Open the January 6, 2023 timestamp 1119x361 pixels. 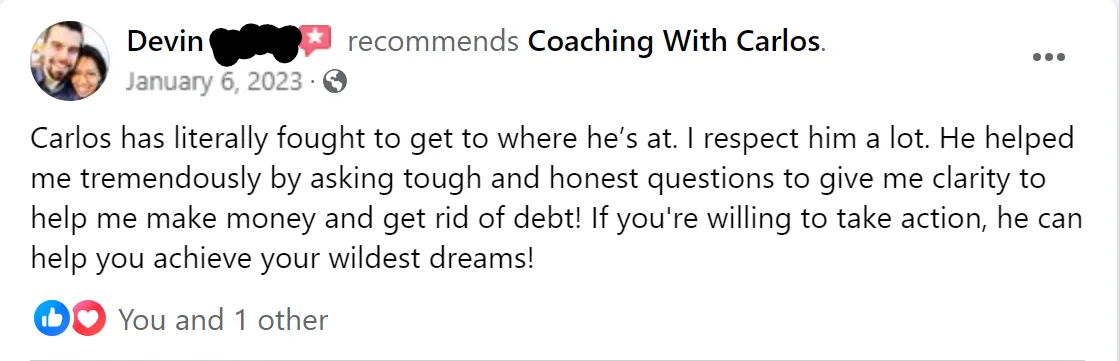click(214, 82)
